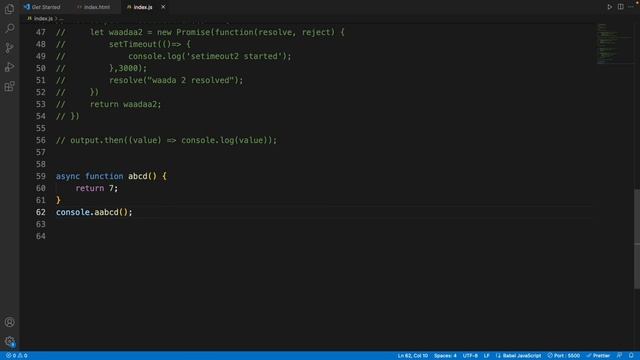The height and width of the screenshot is (360, 640).
Task: Click 'return' on line 60
Action: pyautogui.click(x=90, y=188)
